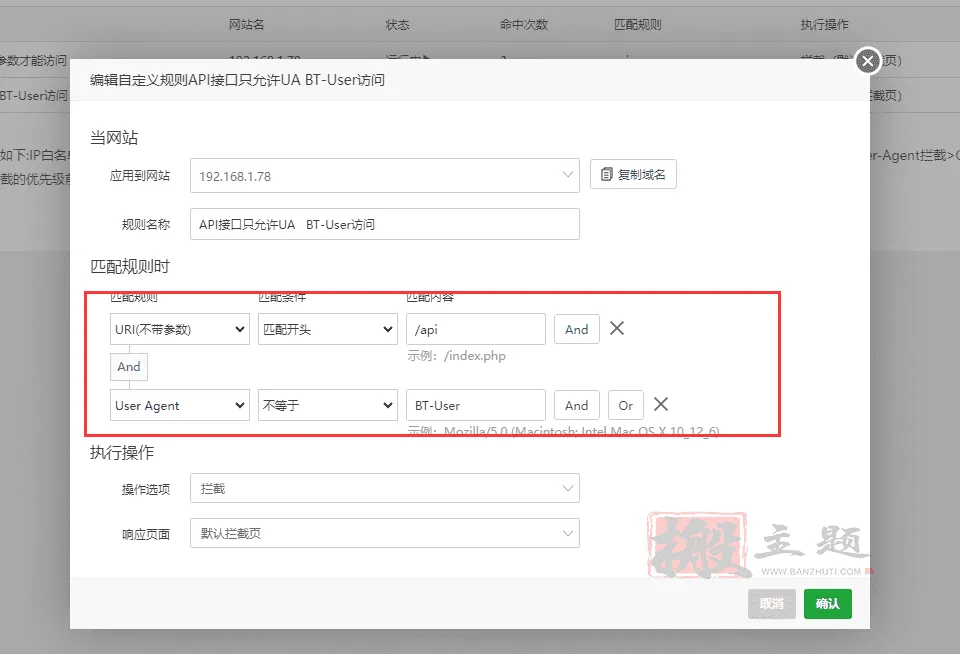The image size is (960, 654).
Task: Click the 网站名 column header in background table
Action: coord(246,24)
